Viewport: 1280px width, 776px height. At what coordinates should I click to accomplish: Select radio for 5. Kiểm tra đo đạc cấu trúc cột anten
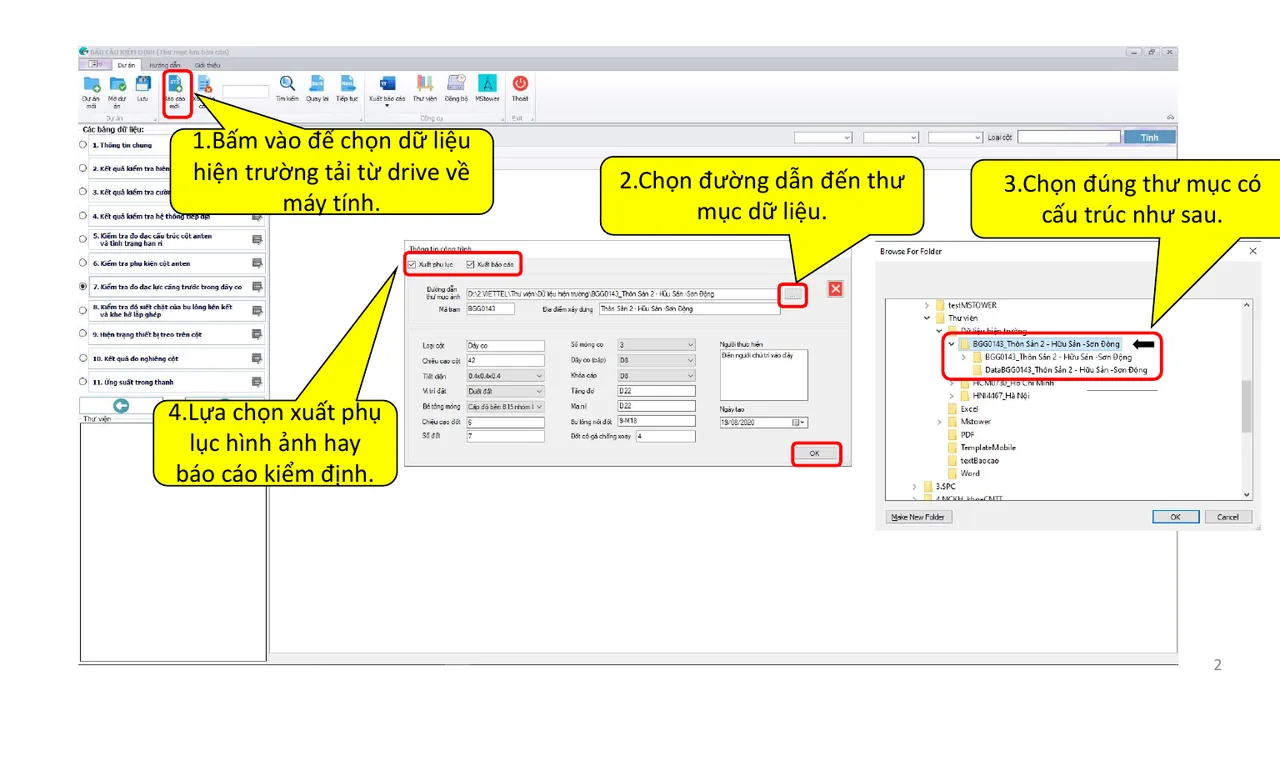pyautogui.click(x=83, y=239)
